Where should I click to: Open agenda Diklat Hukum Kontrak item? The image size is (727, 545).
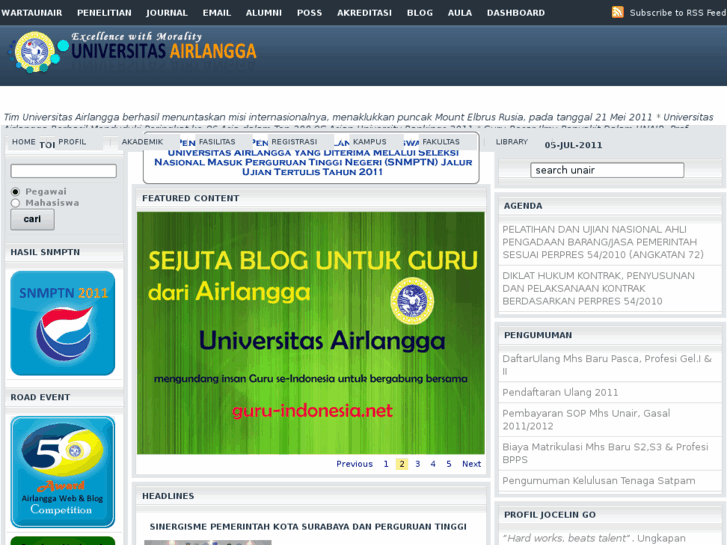(599, 289)
